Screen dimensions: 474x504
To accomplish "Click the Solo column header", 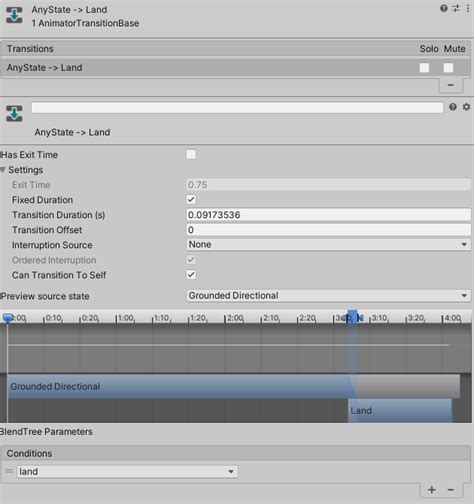I will (x=429, y=49).
